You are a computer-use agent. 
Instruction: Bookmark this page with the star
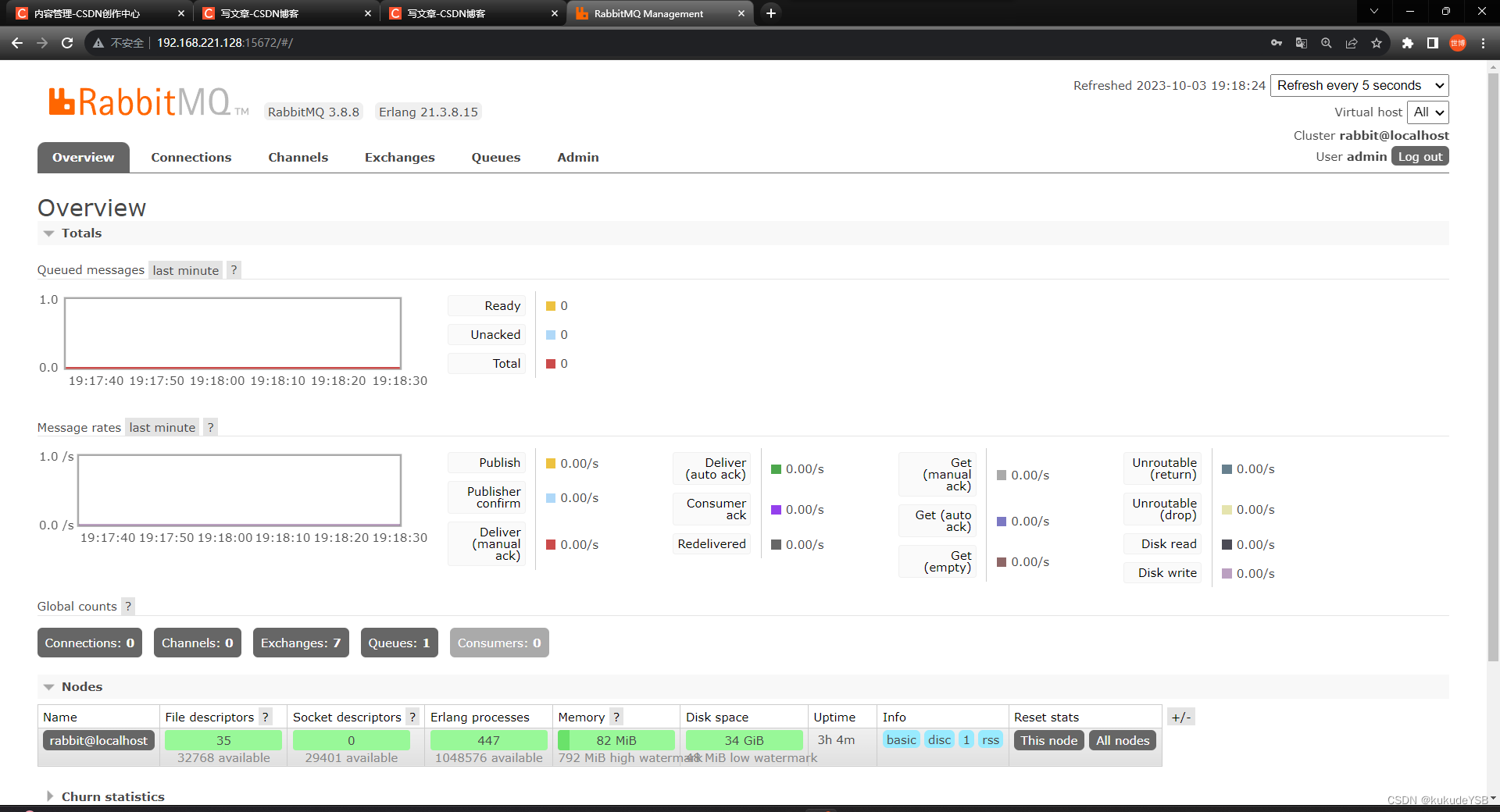point(1377,43)
